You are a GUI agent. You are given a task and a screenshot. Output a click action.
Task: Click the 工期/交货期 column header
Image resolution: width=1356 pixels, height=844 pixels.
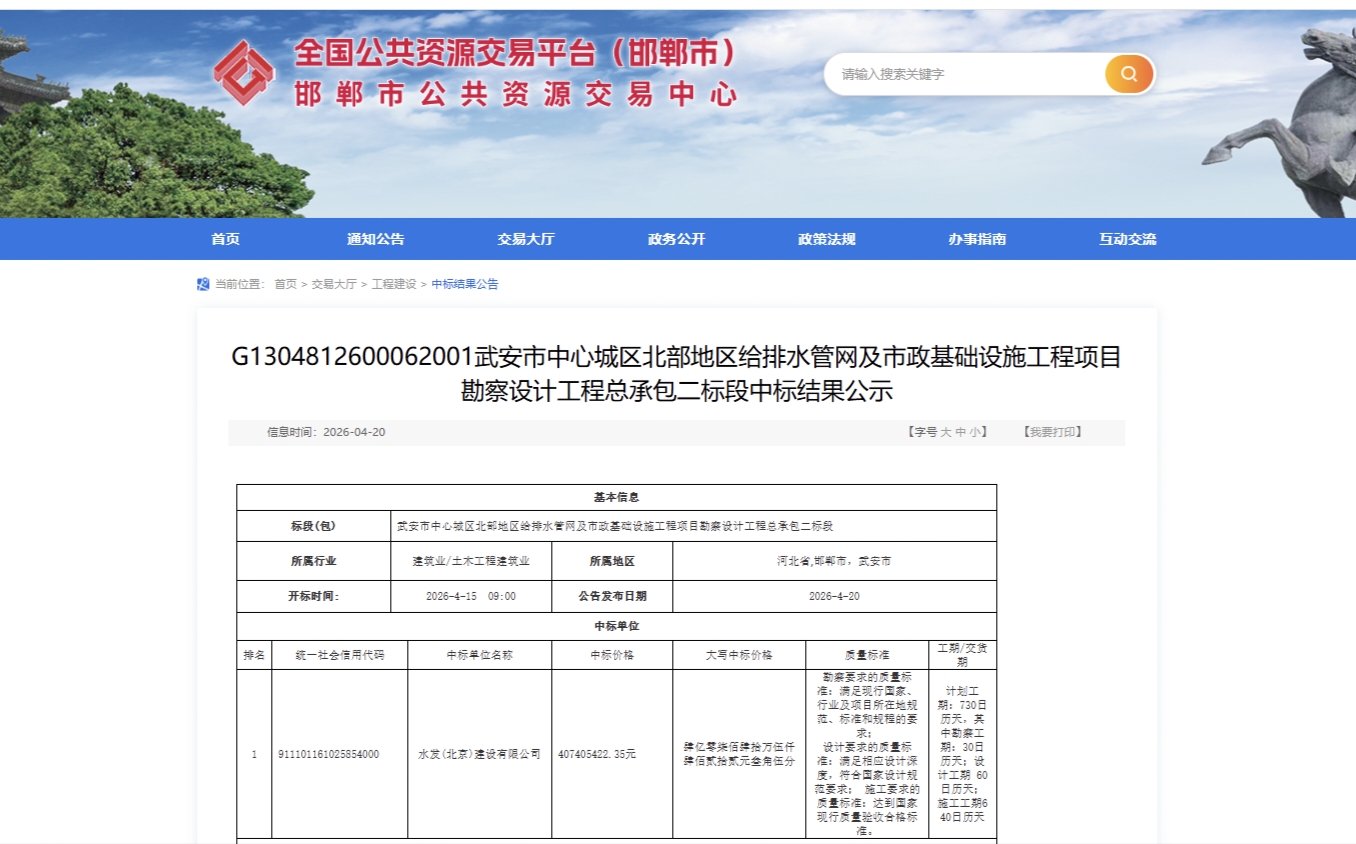(963, 655)
